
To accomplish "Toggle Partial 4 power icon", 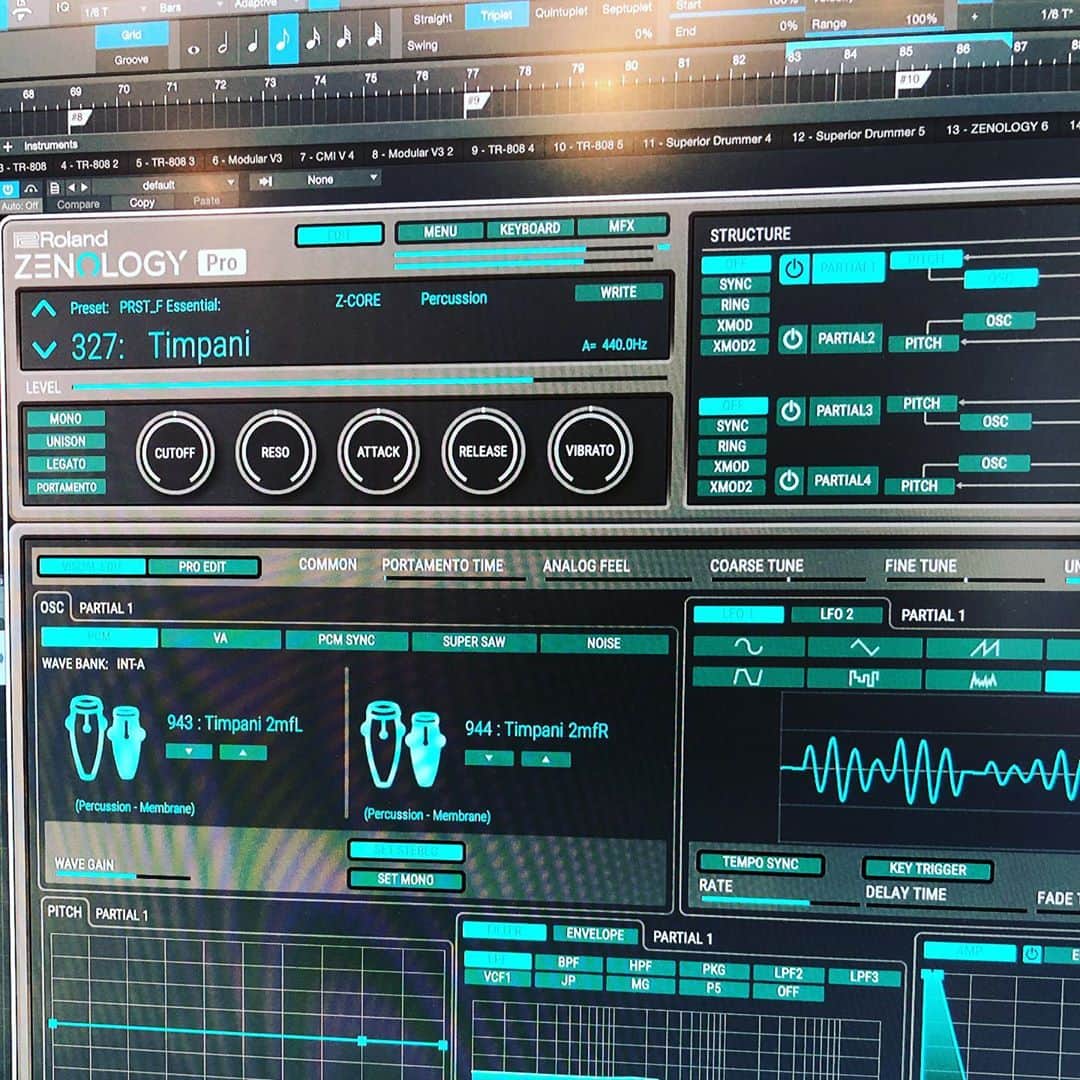I will 789,481.
